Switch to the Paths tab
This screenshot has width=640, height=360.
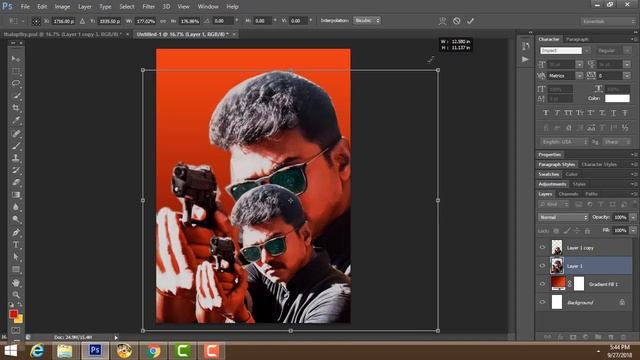[x=591, y=194]
